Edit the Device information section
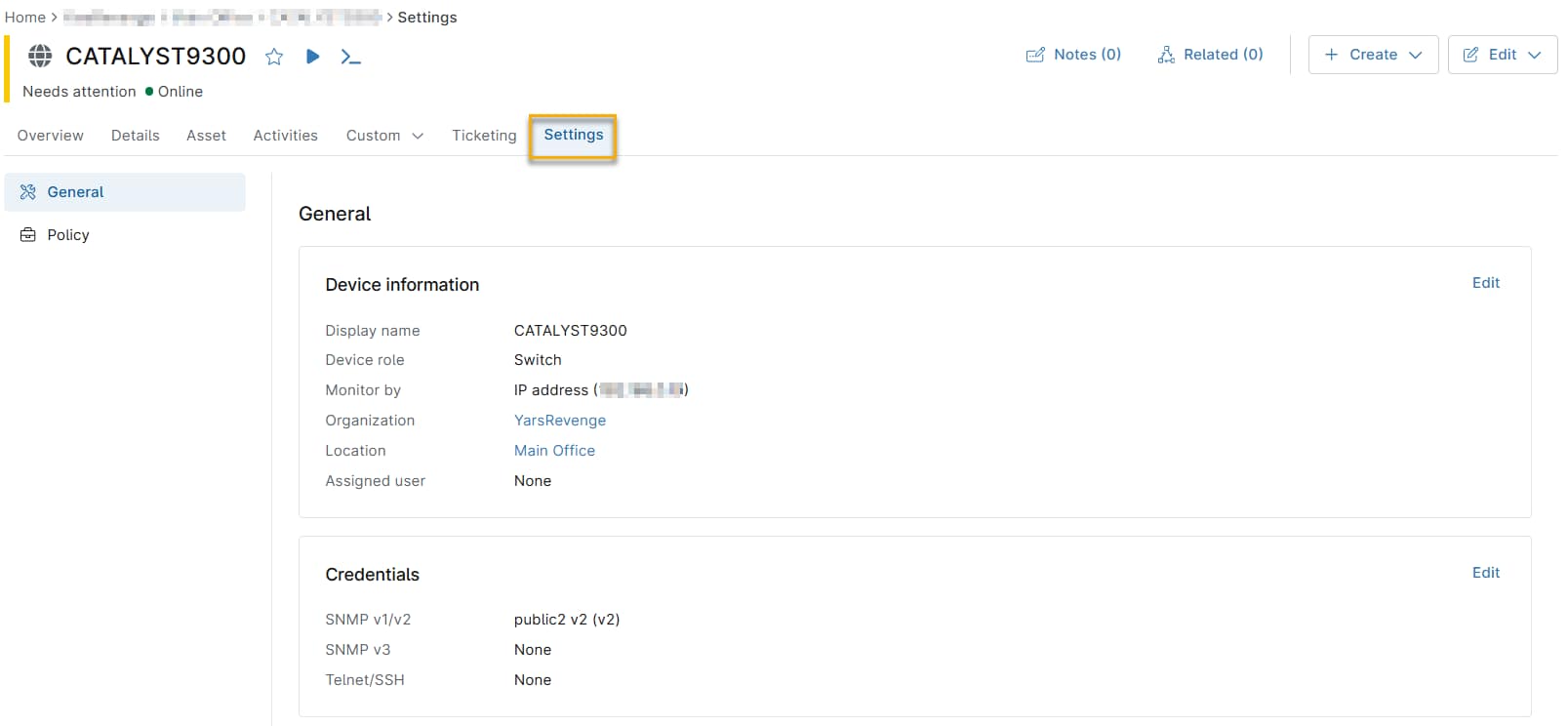Image resolution: width=1568 pixels, height=726 pixels. click(x=1485, y=283)
